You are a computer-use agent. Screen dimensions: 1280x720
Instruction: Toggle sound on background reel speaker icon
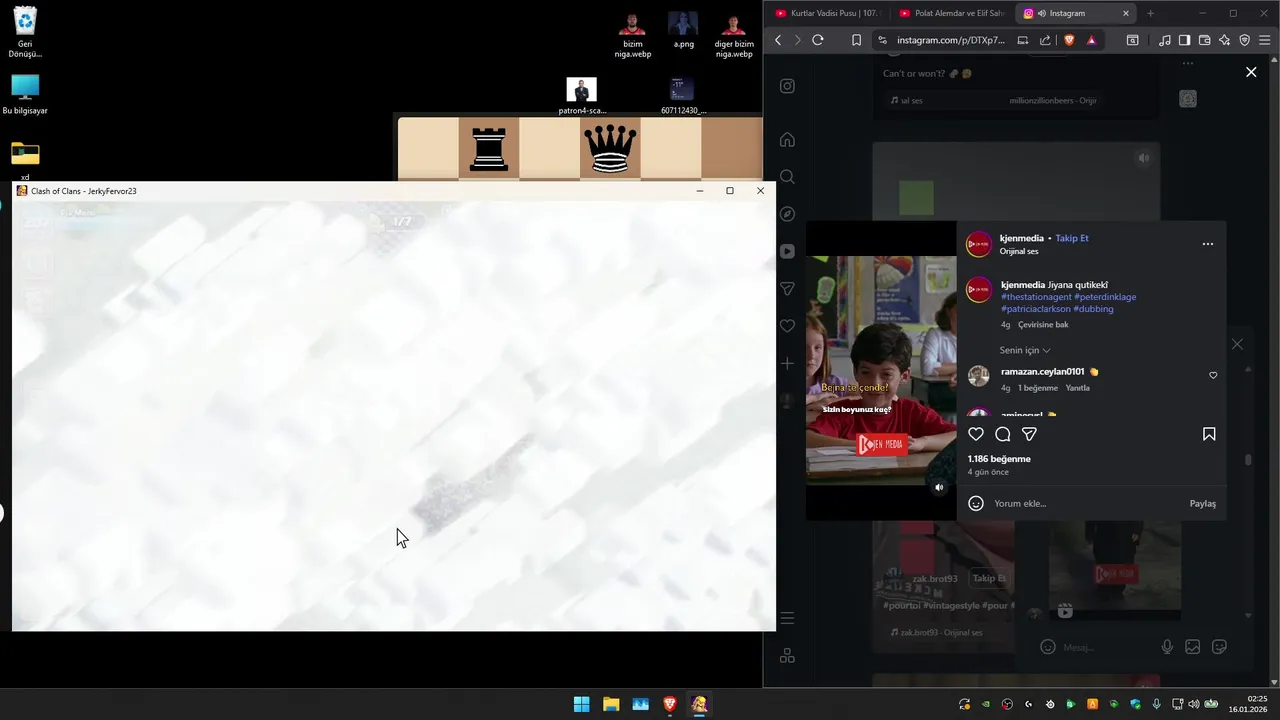tap(1144, 158)
